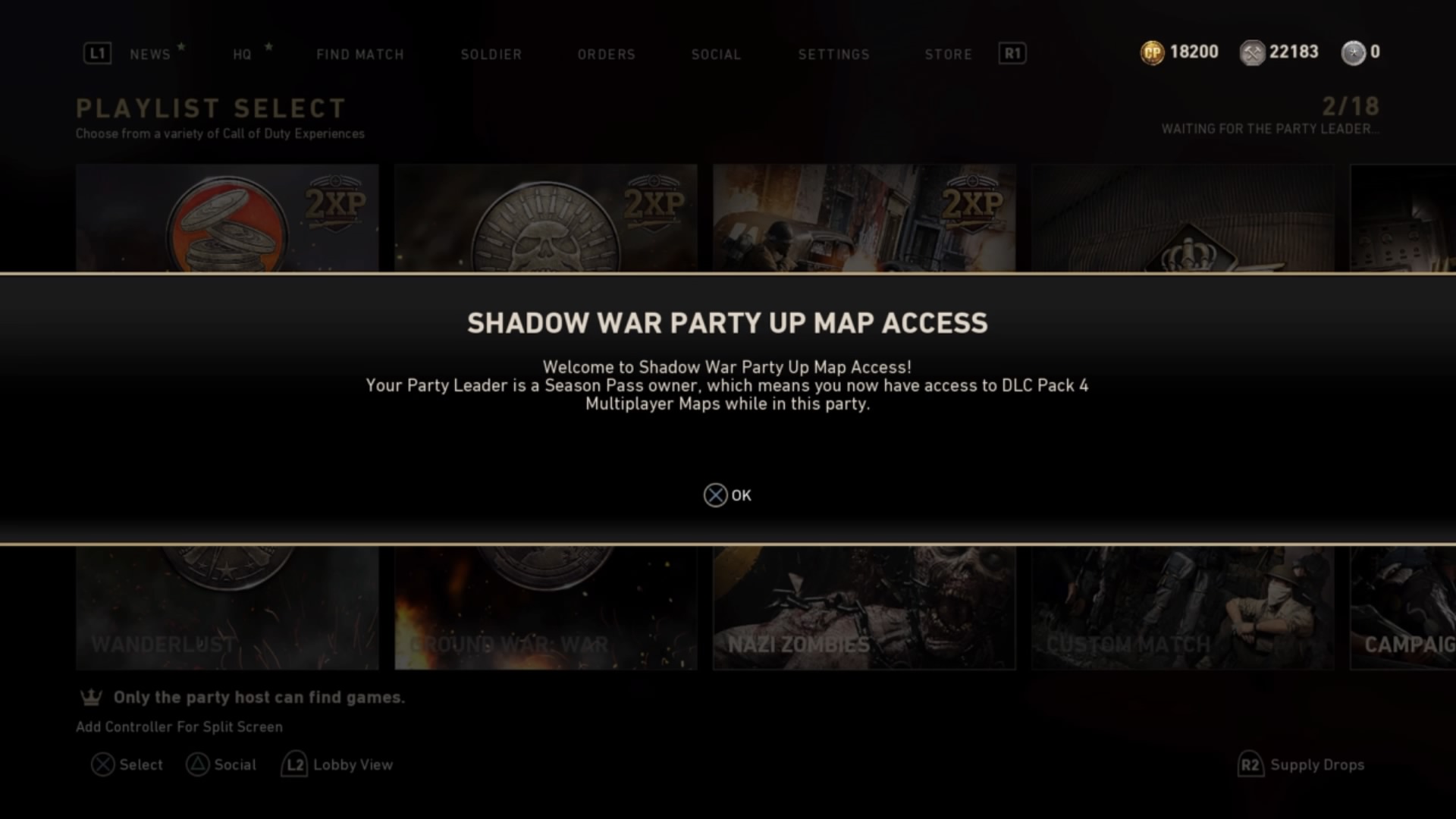Click the L1 bumper icon
This screenshot has width=1456, height=819.
click(x=97, y=54)
